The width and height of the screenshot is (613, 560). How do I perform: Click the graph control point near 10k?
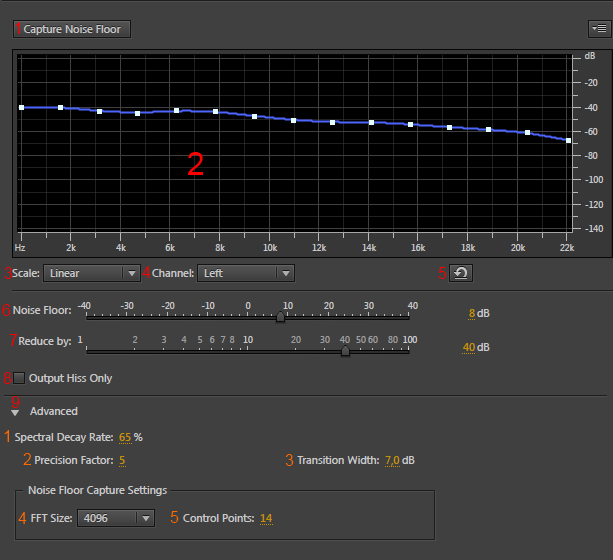click(x=255, y=116)
